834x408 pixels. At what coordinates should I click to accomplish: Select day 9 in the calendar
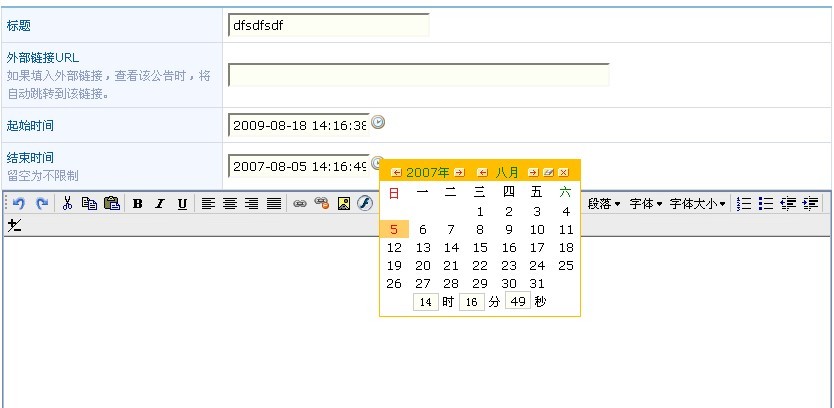[508, 229]
